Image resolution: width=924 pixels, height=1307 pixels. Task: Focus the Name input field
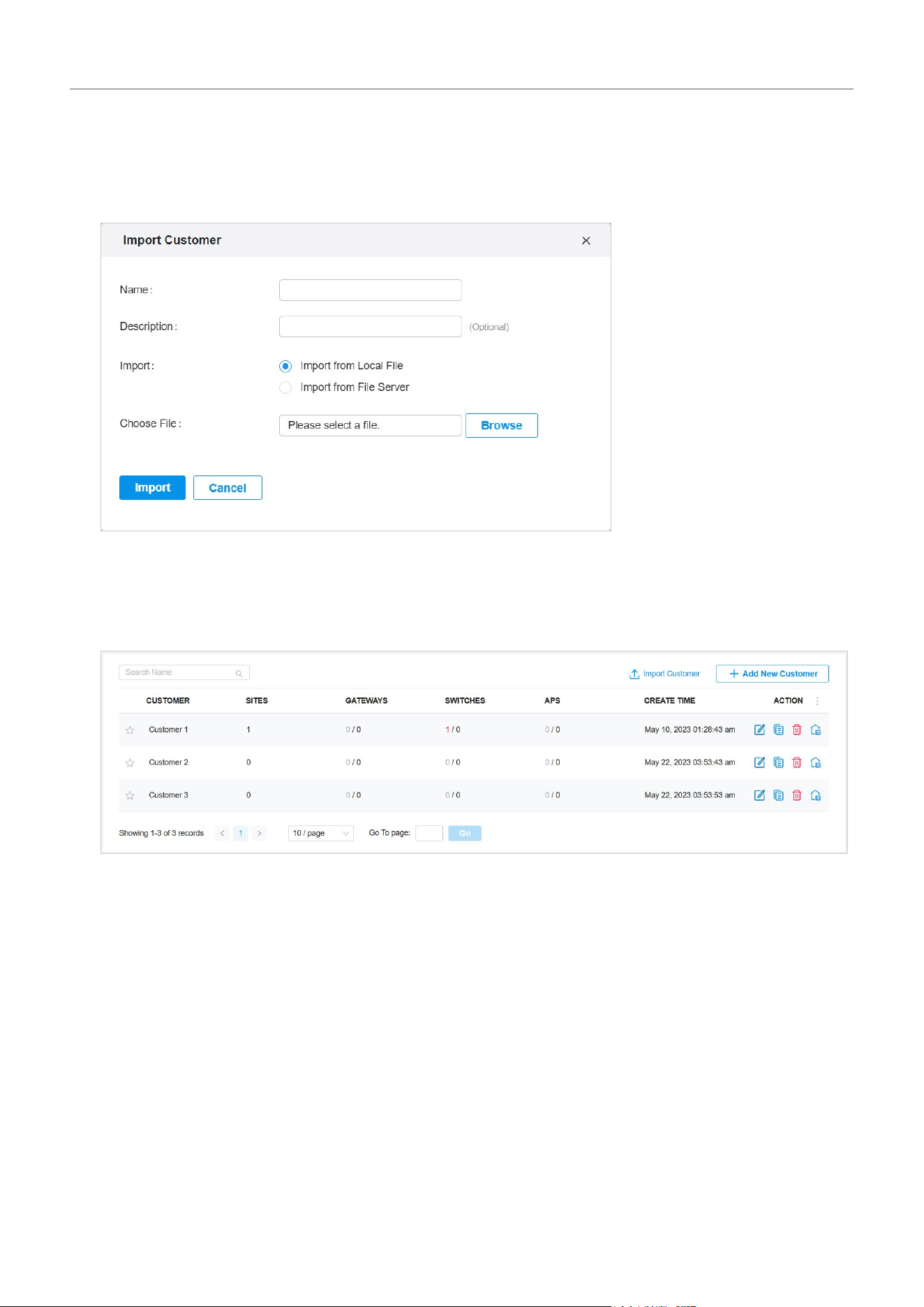pyautogui.click(x=371, y=290)
